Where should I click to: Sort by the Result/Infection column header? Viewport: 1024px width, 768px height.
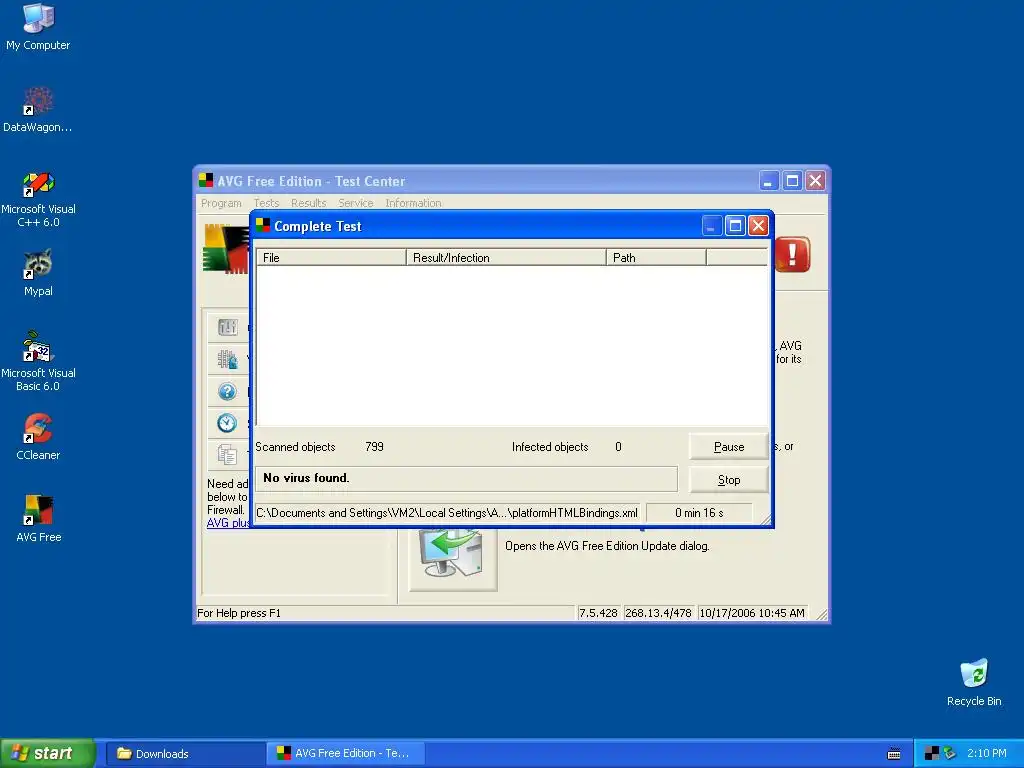[506, 257]
